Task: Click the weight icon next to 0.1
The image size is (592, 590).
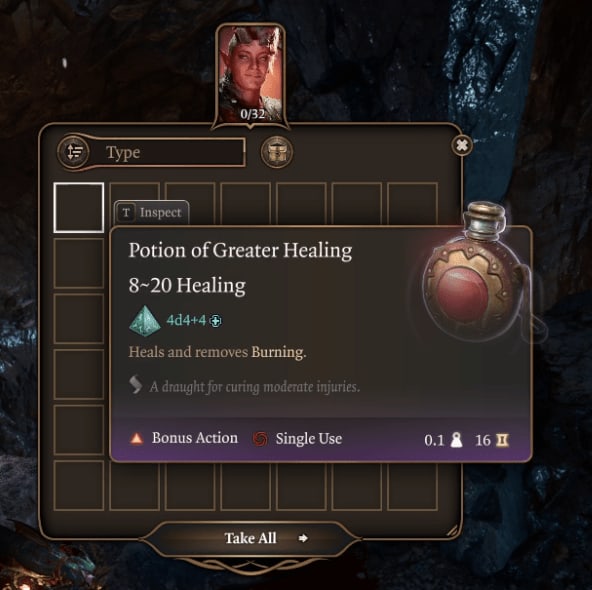Action: coord(456,440)
